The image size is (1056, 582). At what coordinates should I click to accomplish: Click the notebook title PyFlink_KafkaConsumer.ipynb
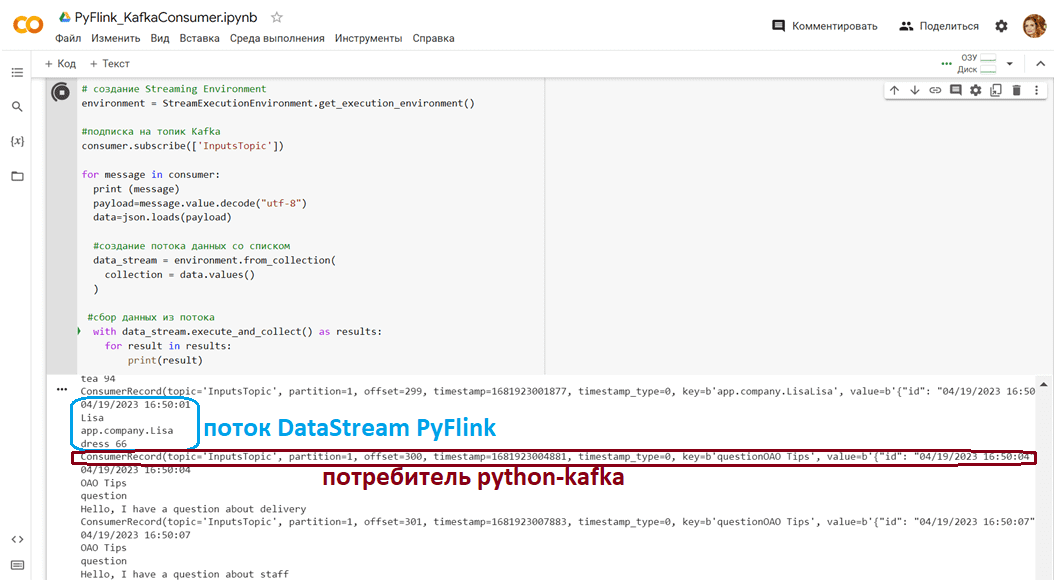coord(166,18)
